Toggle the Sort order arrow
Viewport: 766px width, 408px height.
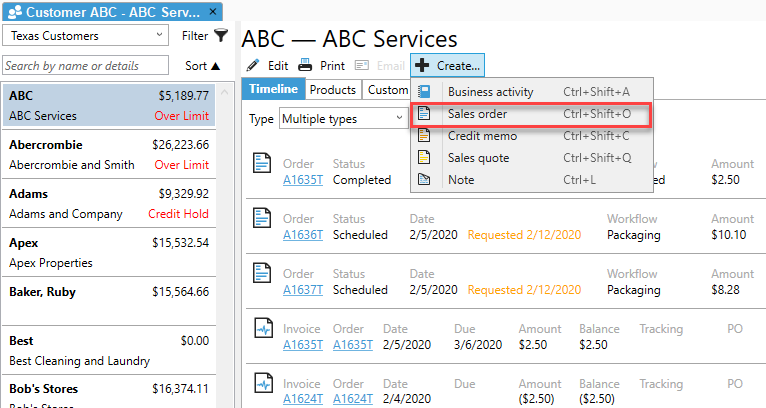pyautogui.click(x=215, y=66)
